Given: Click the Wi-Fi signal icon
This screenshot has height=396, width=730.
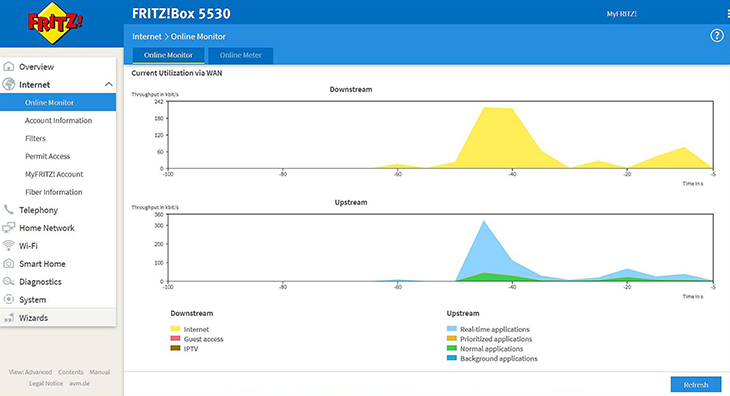Looking at the screenshot, I should (8, 245).
